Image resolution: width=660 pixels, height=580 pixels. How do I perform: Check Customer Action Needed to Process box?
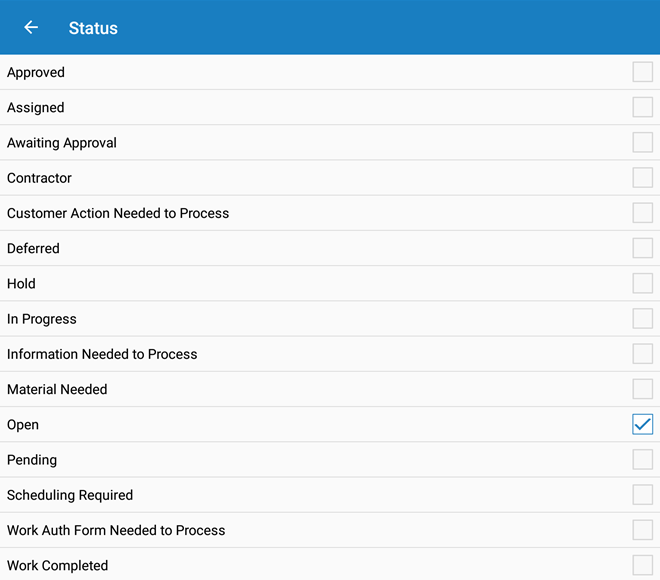pos(642,213)
